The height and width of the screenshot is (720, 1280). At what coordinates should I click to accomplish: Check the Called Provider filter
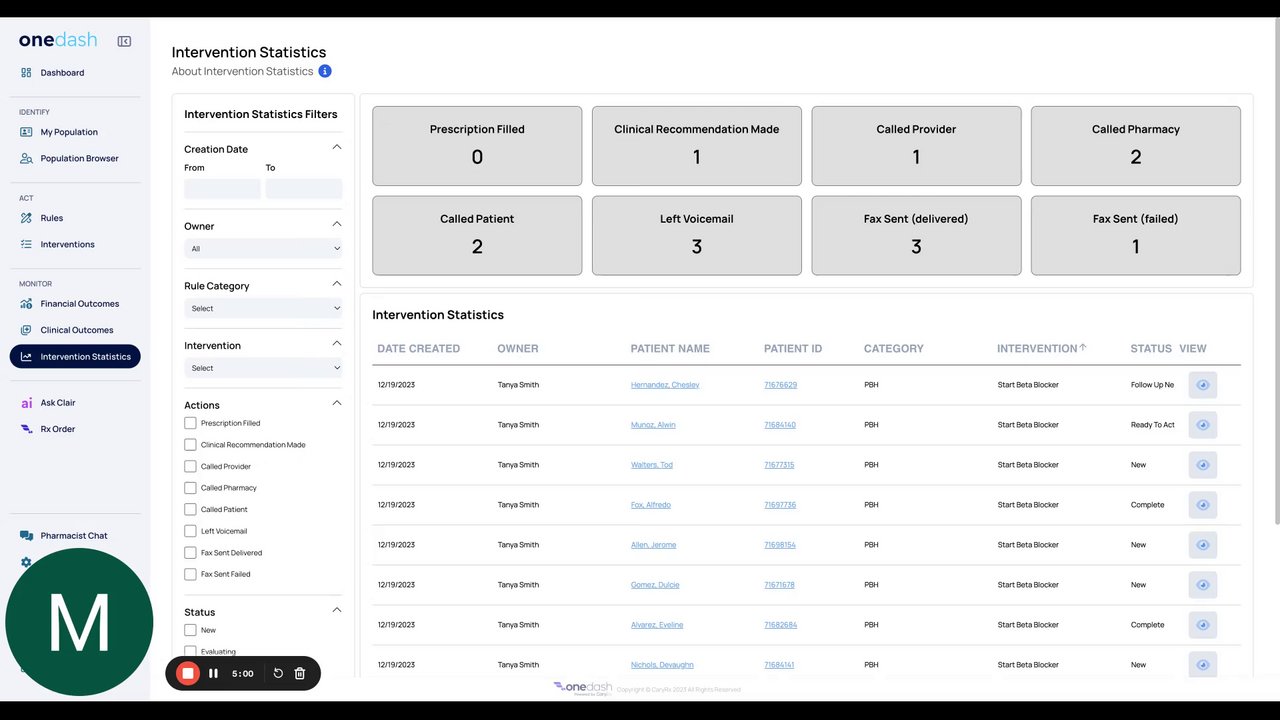coord(190,466)
